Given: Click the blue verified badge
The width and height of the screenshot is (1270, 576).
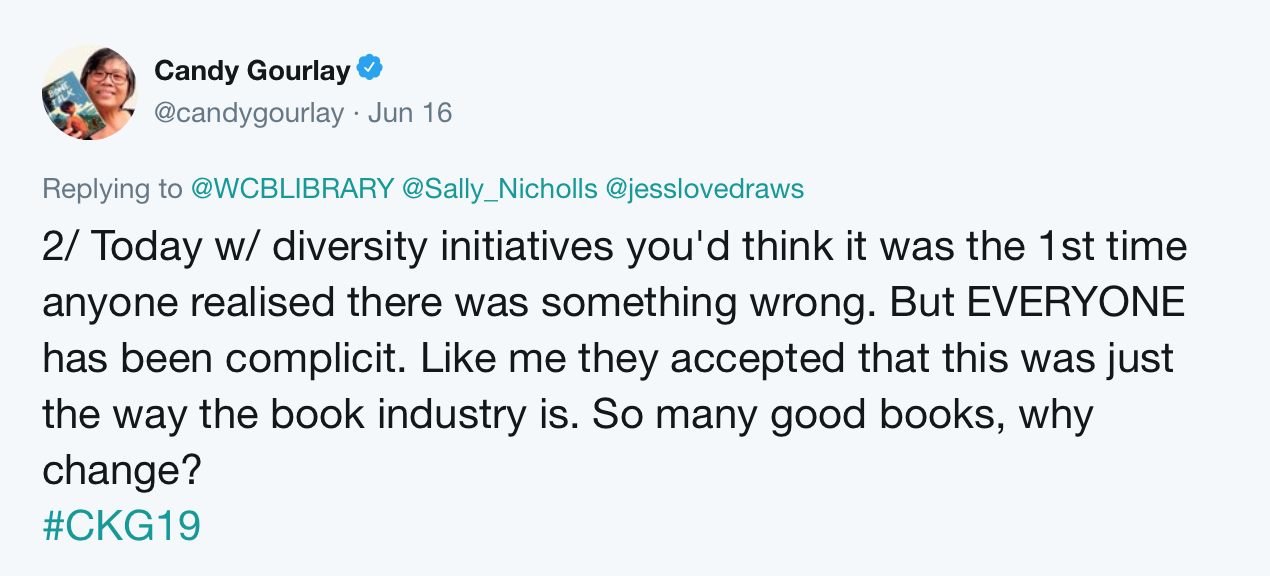Looking at the screenshot, I should 371,70.
